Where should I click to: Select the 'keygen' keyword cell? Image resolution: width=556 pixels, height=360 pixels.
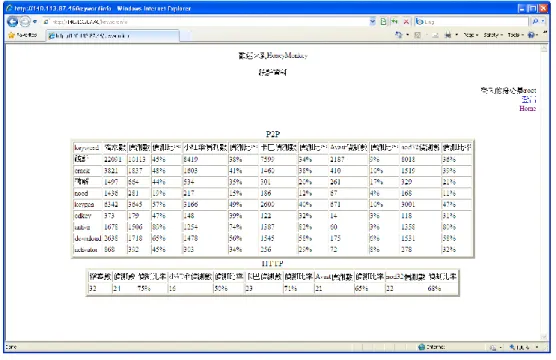[x=87, y=205]
